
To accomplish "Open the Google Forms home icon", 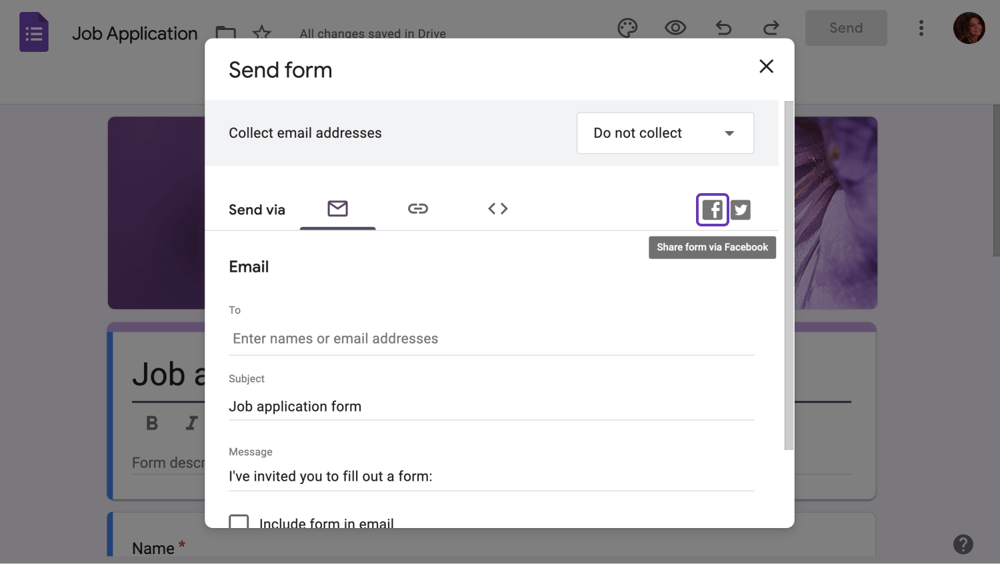I will click(34, 33).
